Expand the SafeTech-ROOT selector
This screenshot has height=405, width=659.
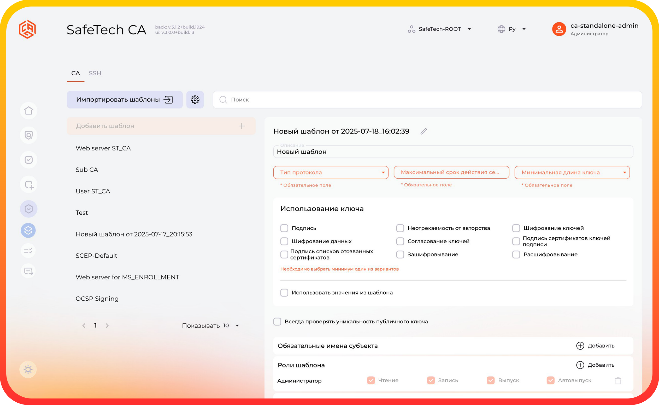pos(442,29)
